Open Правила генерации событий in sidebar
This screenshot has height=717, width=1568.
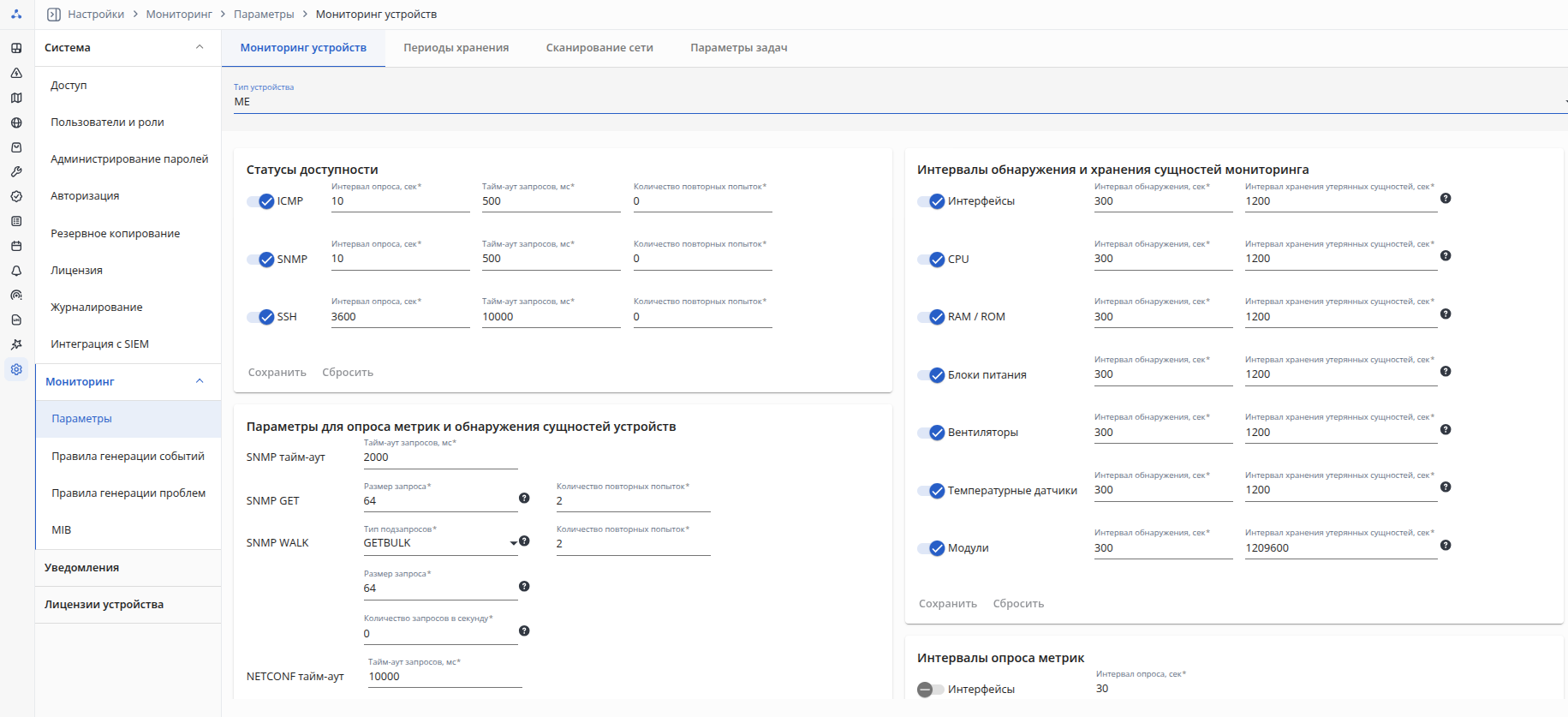128,457
